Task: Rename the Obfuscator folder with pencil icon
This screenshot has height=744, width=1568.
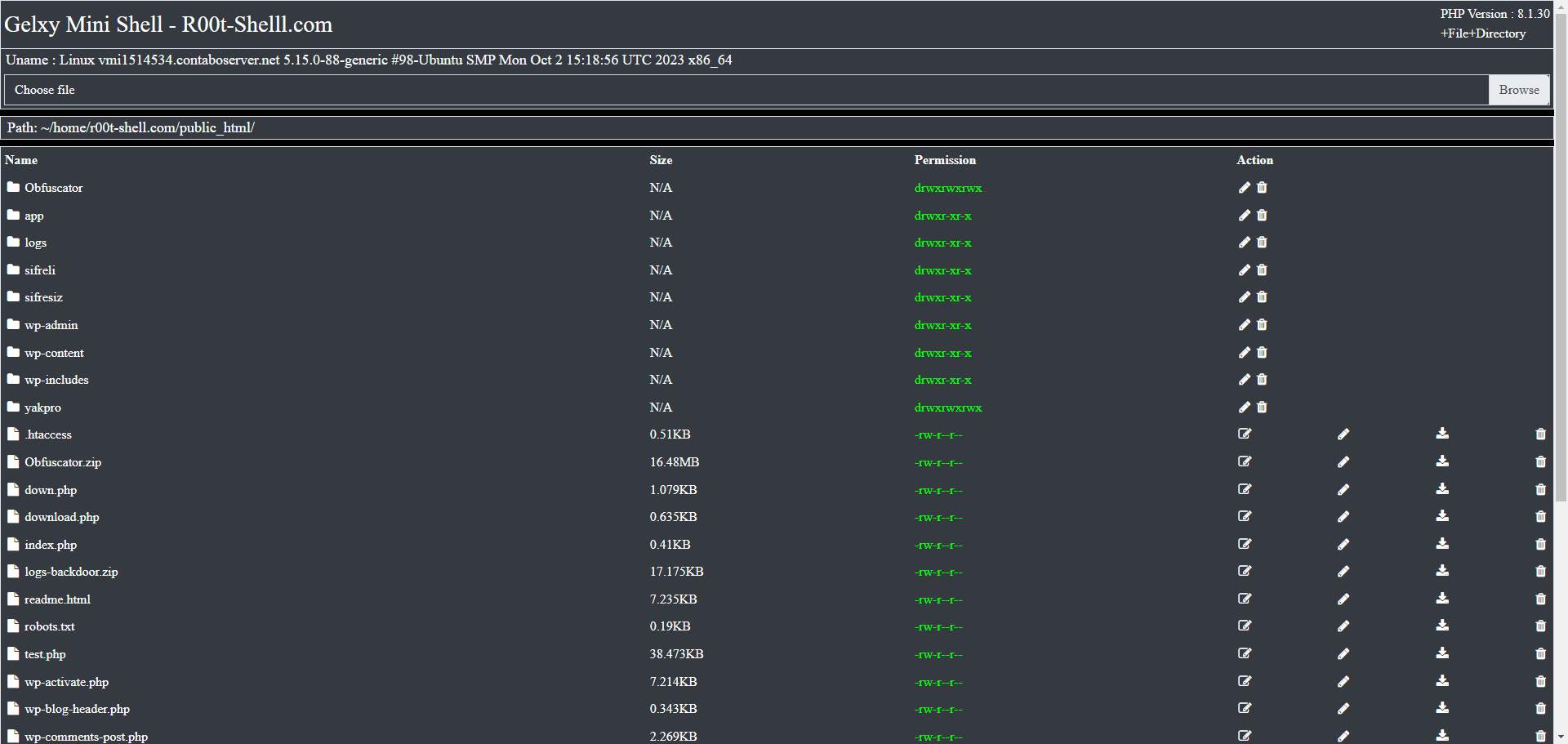Action: coord(1245,188)
